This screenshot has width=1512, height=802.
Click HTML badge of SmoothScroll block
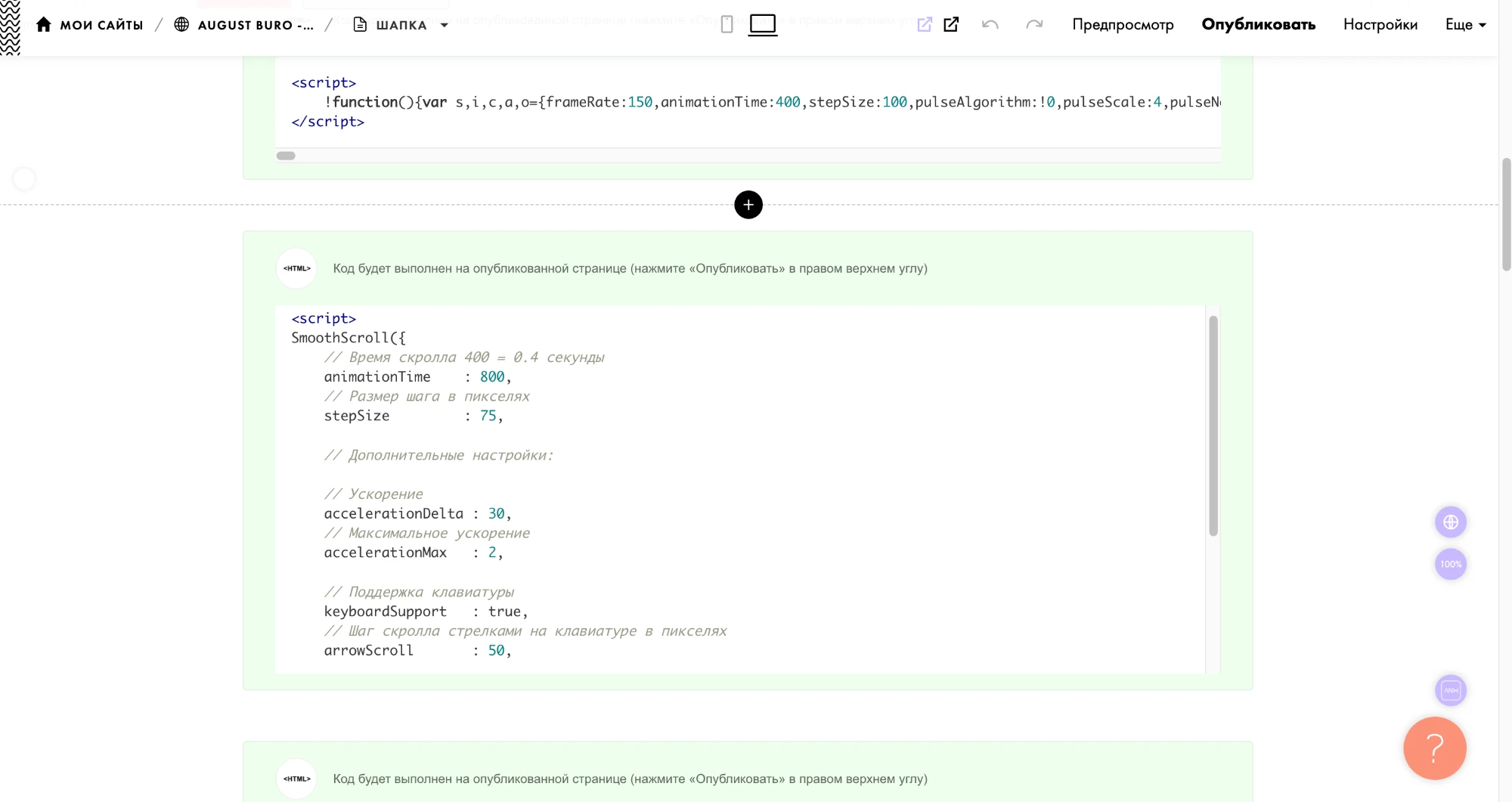pos(296,268)
